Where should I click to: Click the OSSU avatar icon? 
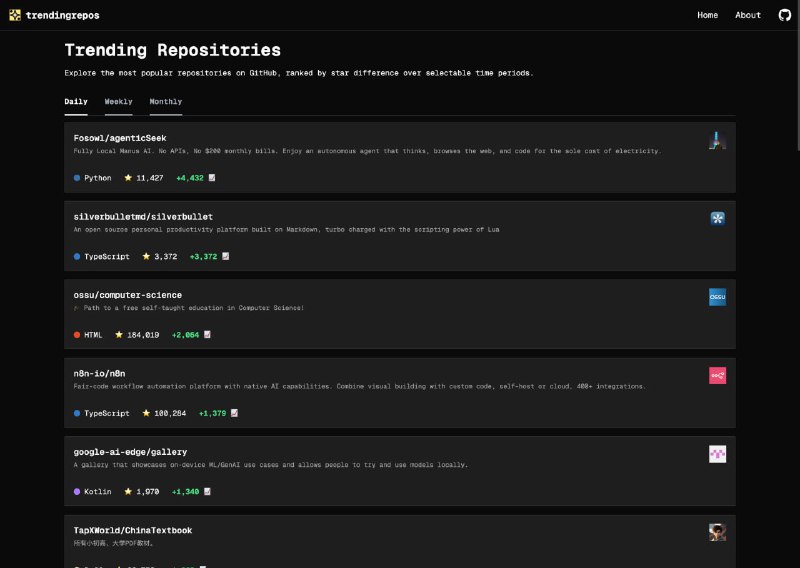coord(717,297)
